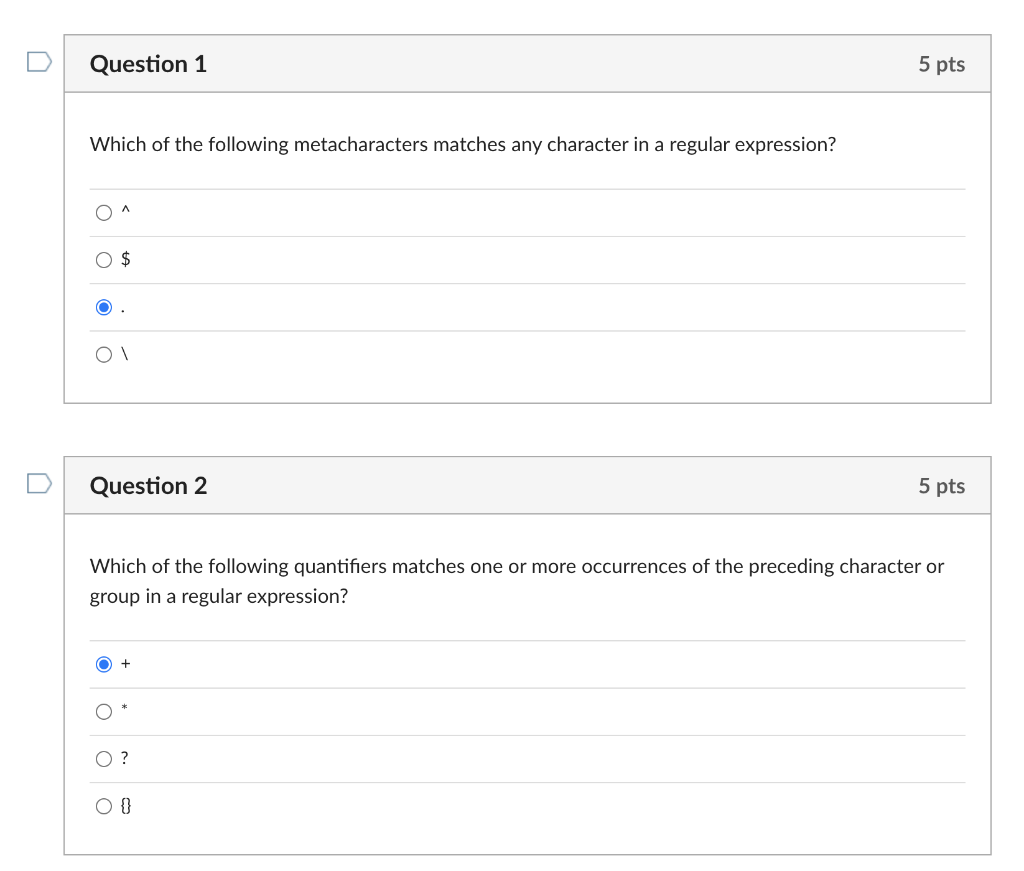Click the 5 pts label of Question 2
Viewport: 1024px width, 871px height.
(941, 486)
